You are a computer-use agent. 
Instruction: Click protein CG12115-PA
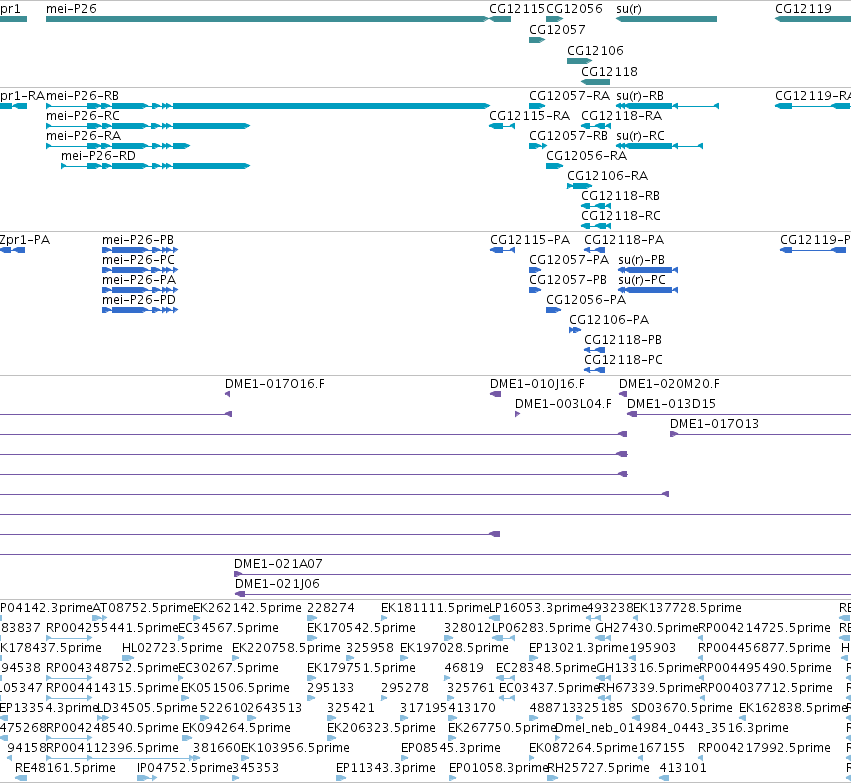point(503,250)
